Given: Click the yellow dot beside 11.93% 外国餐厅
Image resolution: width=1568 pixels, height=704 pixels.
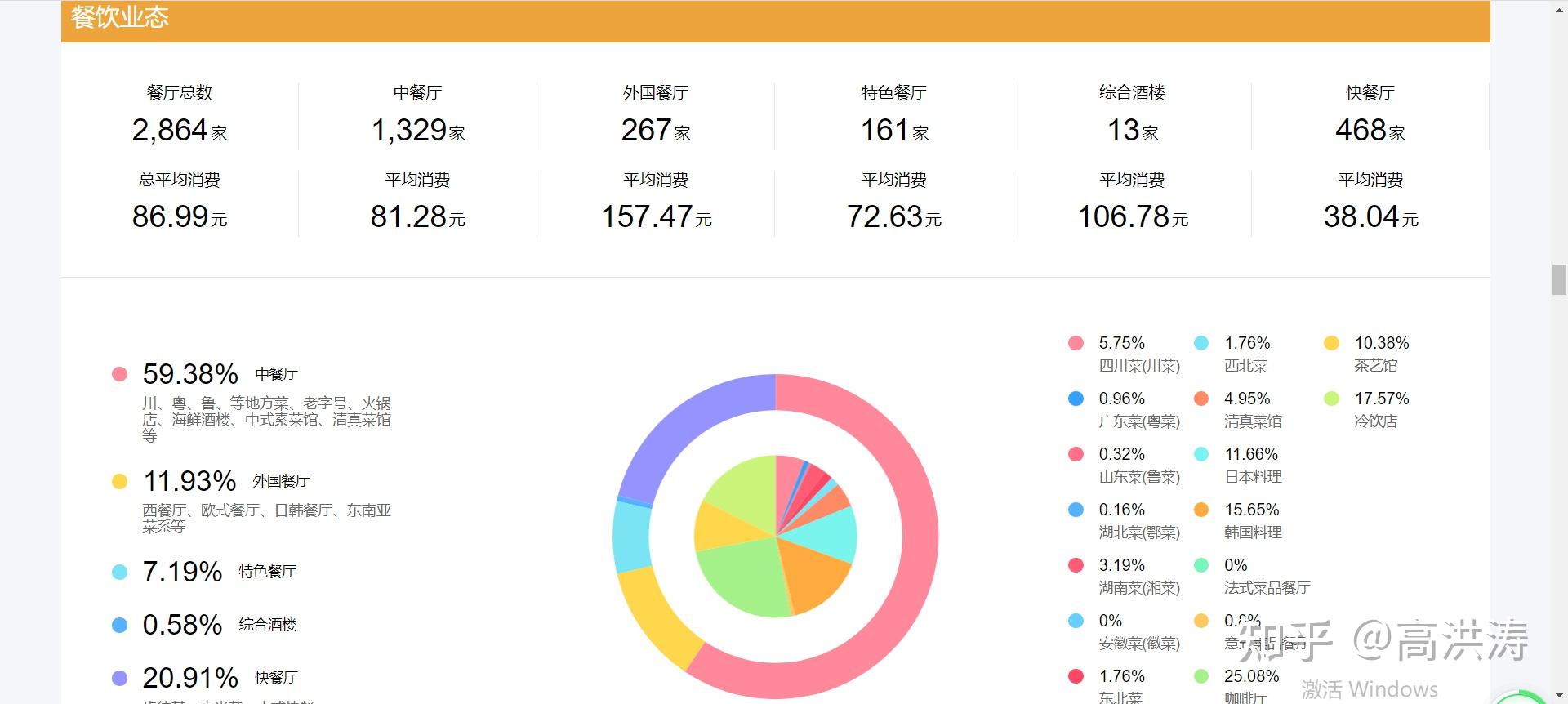Looking at the screenshot, I should 119,481.
